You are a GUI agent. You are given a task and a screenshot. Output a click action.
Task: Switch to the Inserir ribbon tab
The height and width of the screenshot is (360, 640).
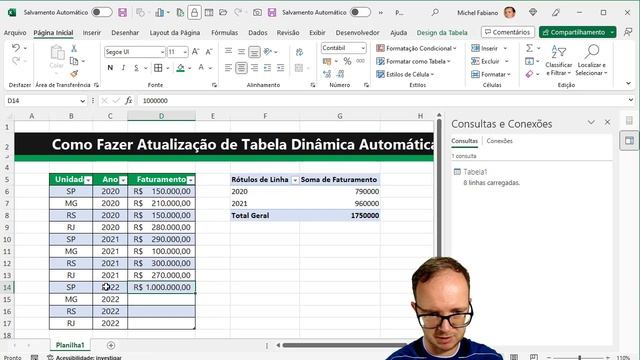tap(91, 33)
